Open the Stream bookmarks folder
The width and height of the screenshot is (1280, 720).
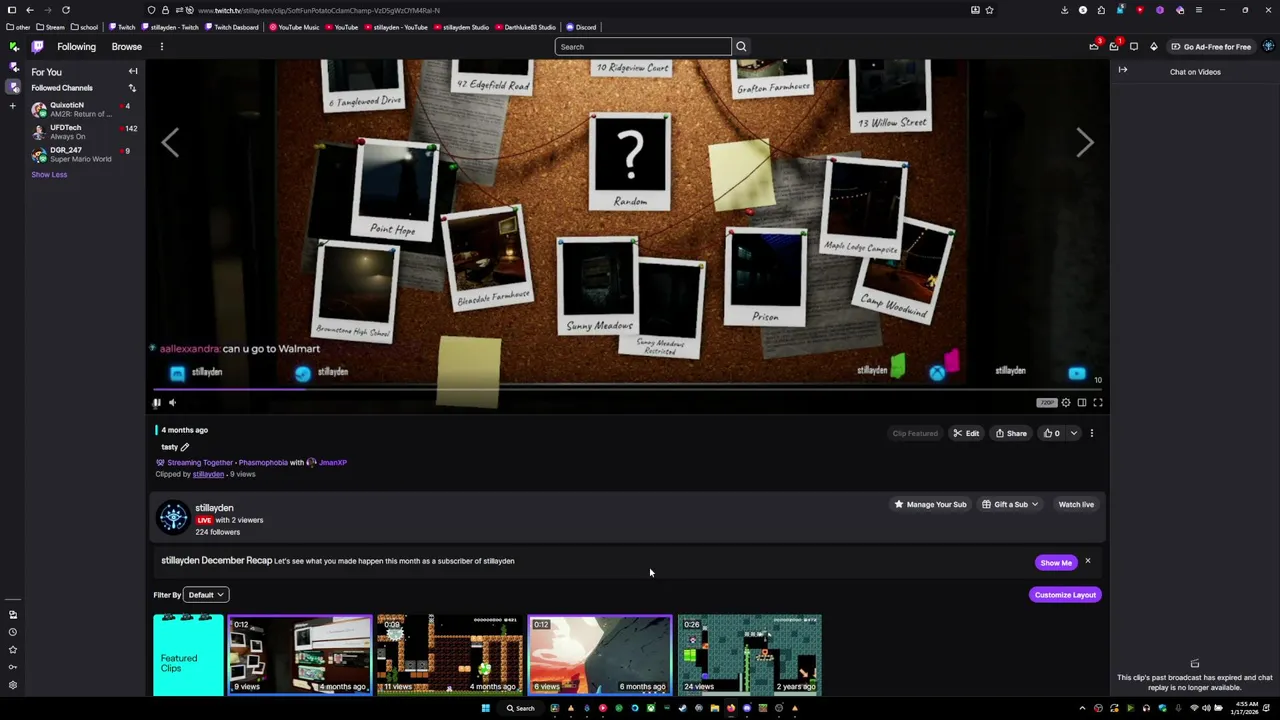(51, 27)
